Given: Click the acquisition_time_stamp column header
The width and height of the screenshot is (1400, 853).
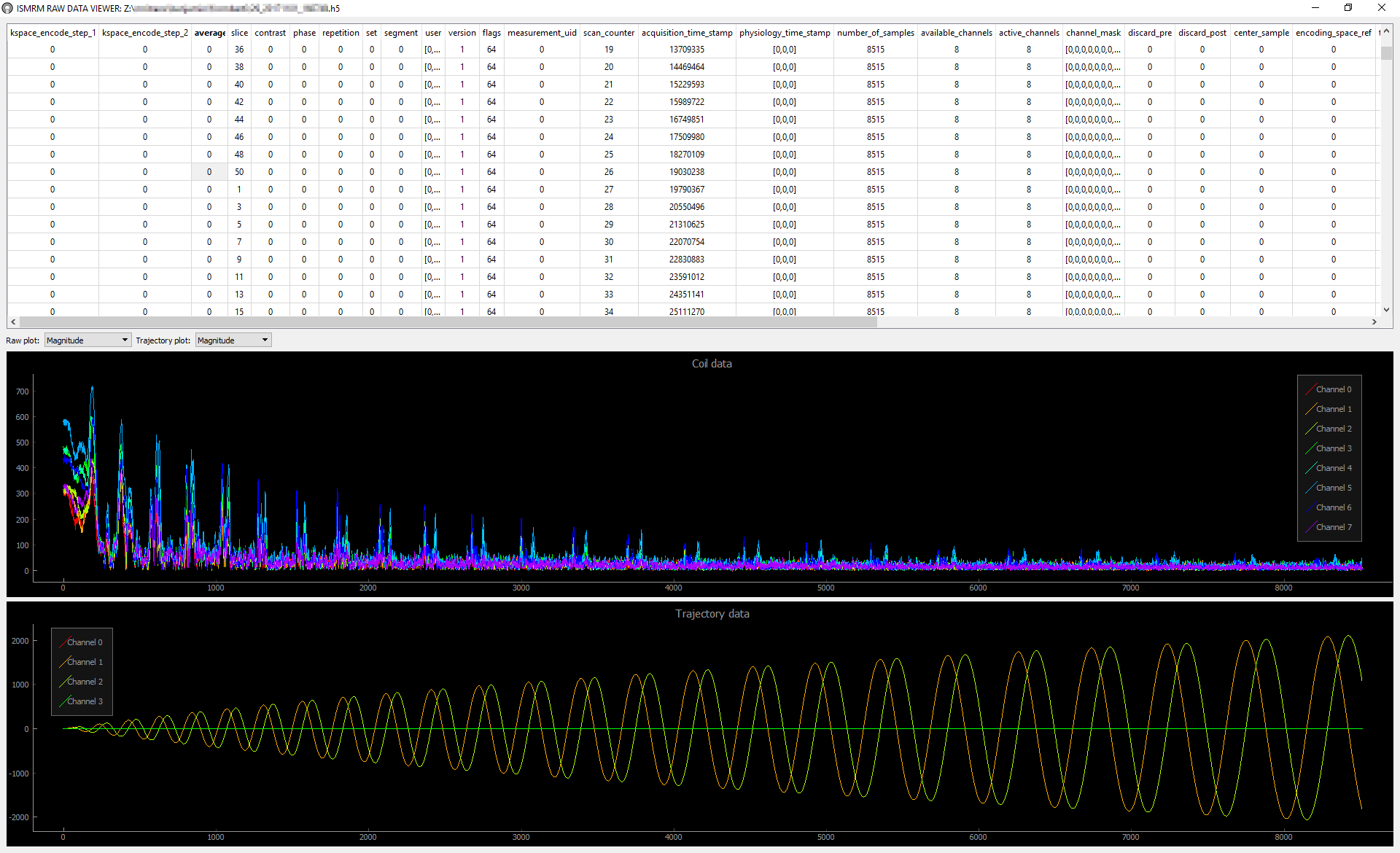Looking at the screenshot, I should [687, 33].
